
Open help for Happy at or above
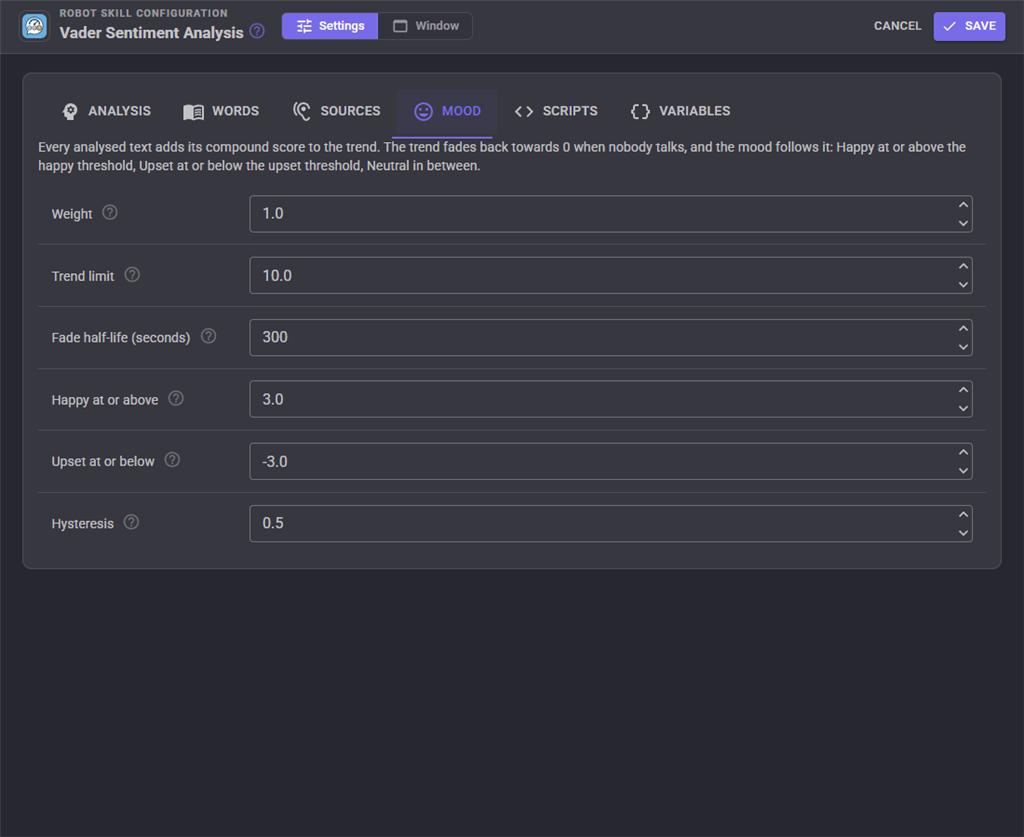coord(176,398)
